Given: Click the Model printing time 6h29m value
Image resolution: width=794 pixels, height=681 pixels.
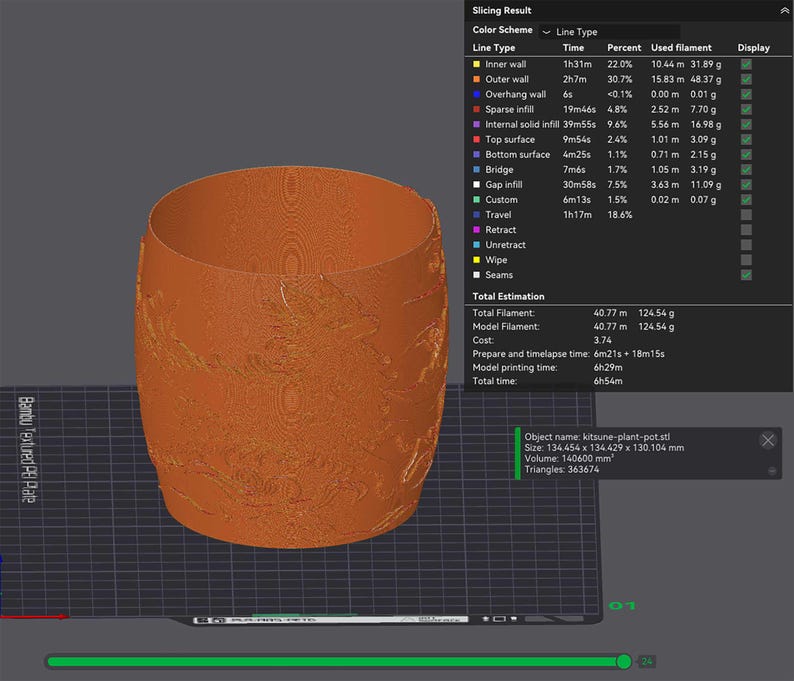Looking at the screenshot, I should [x=608, y=367].
